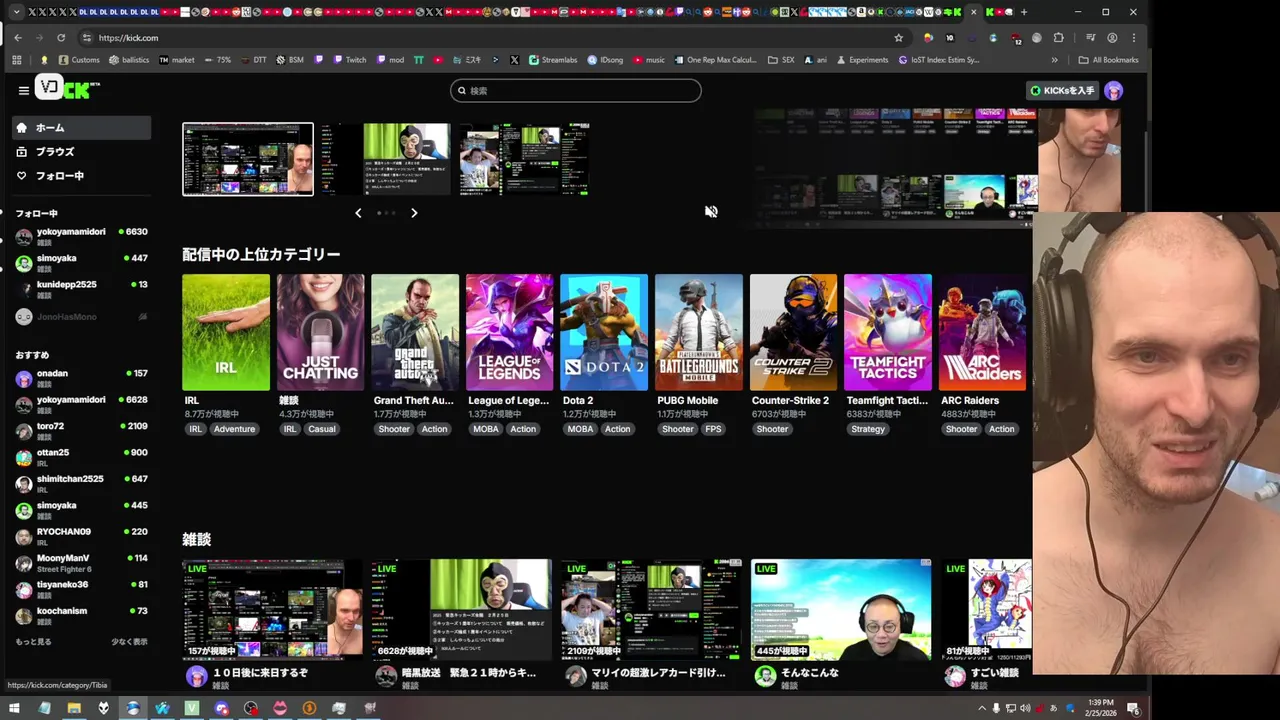Viewport: 1280px width, 720px height.
Task: Select ブラウズ in the sidebar
Action: 81,152
